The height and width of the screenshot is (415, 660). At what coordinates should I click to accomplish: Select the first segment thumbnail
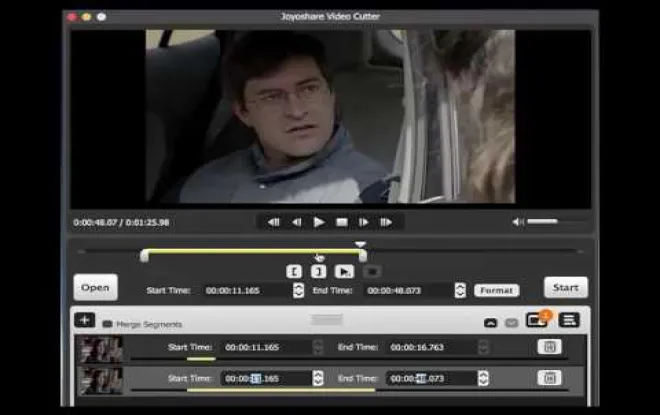pyautogui.click(x=100, y=349)
